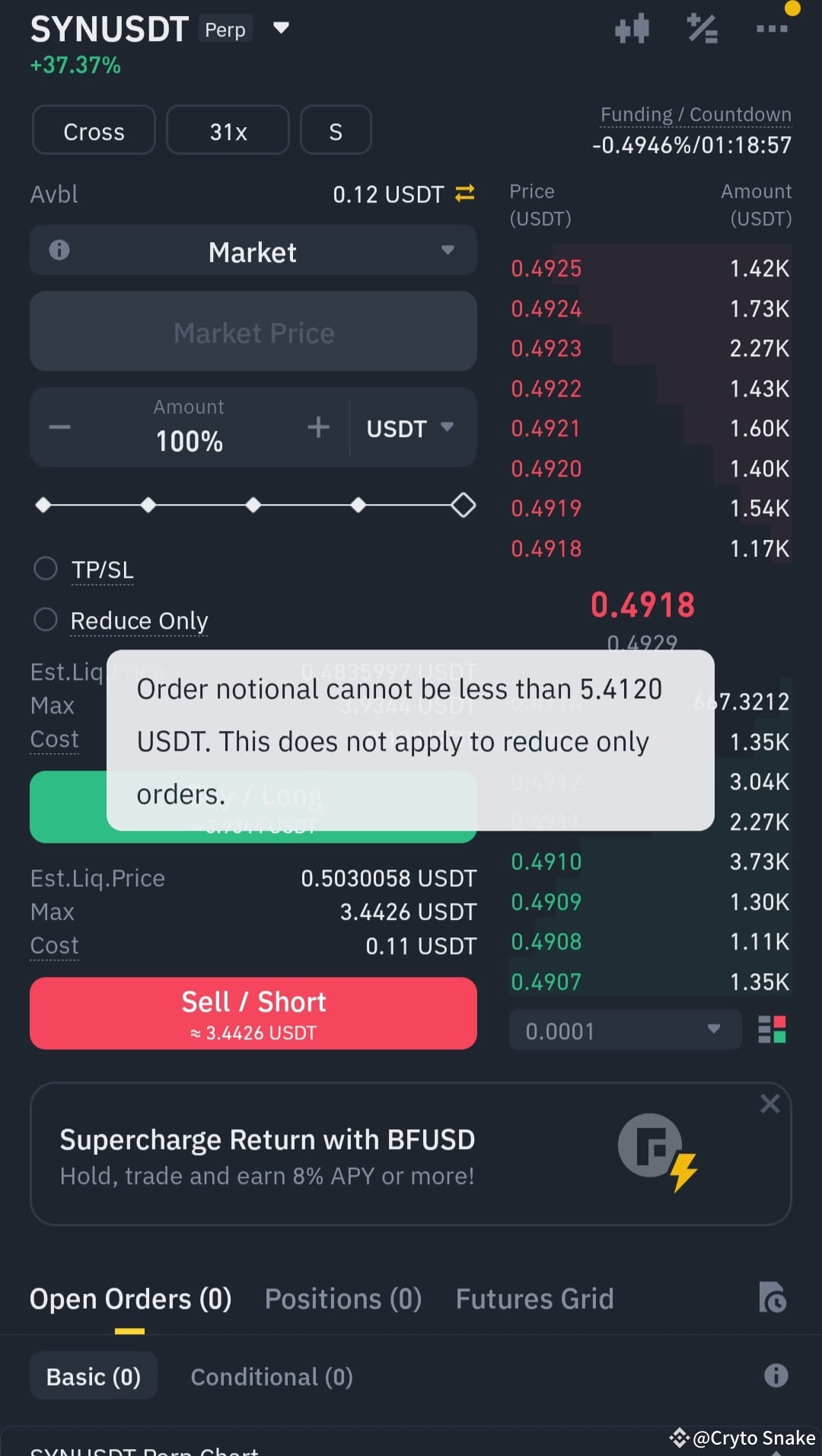Viewport: 822px width, 1456px height.
Task: Open the order history icon
Action: [772, 1298]
